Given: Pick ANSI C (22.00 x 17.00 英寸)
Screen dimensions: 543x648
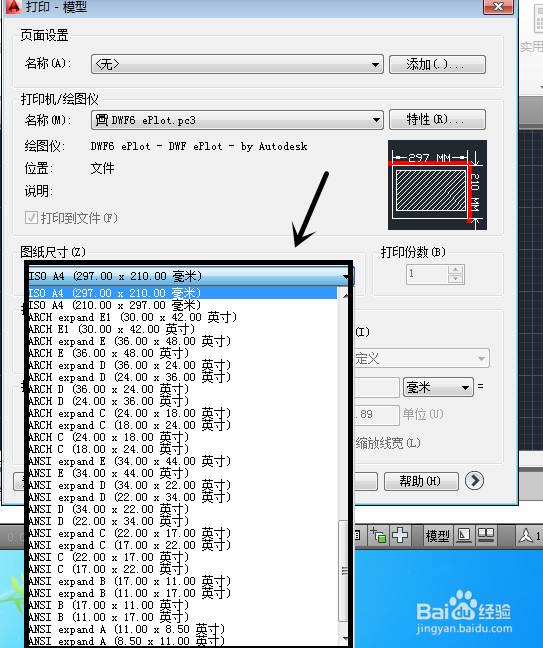Looking at the screenshot, I should [x=183, y=557].
